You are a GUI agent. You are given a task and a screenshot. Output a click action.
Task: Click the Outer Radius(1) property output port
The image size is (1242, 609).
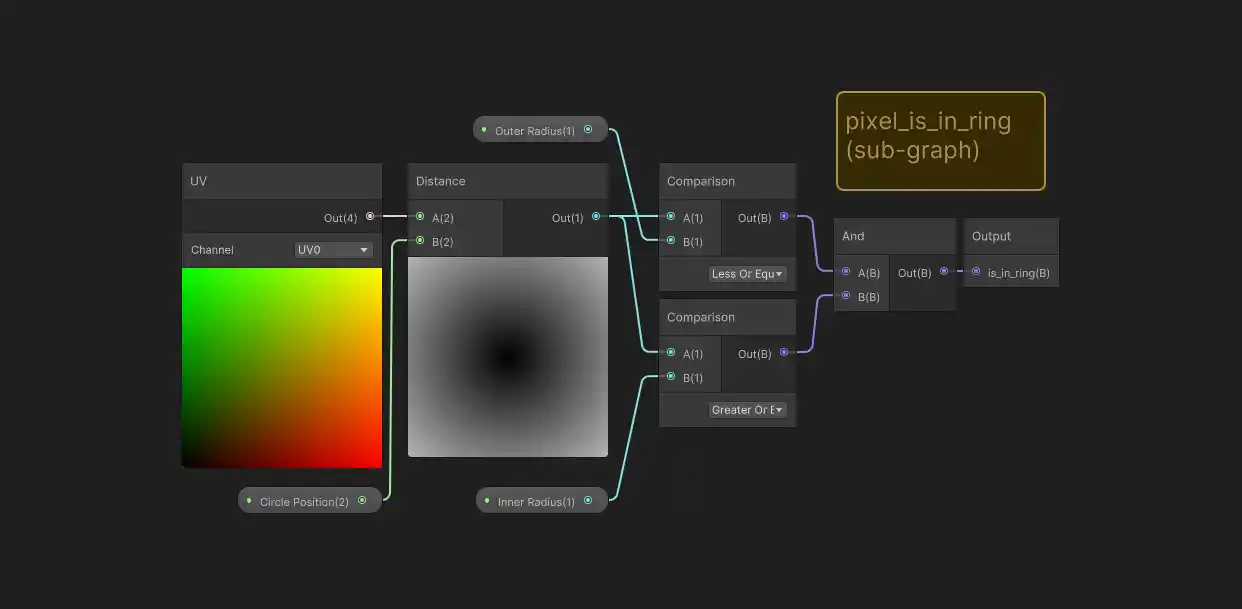[588, 130]
